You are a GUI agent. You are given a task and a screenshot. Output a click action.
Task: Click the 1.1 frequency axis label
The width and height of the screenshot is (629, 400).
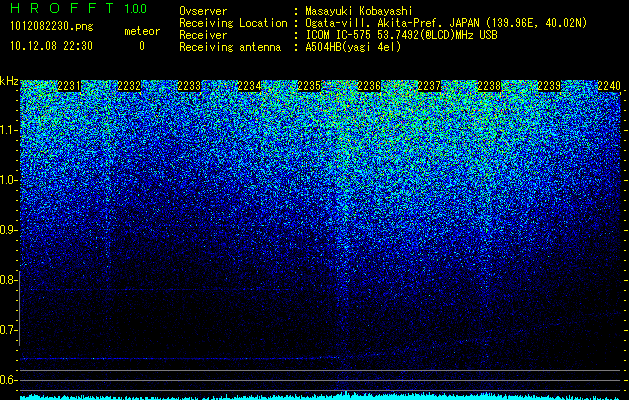pyautogui.click(x=9, y=130)
